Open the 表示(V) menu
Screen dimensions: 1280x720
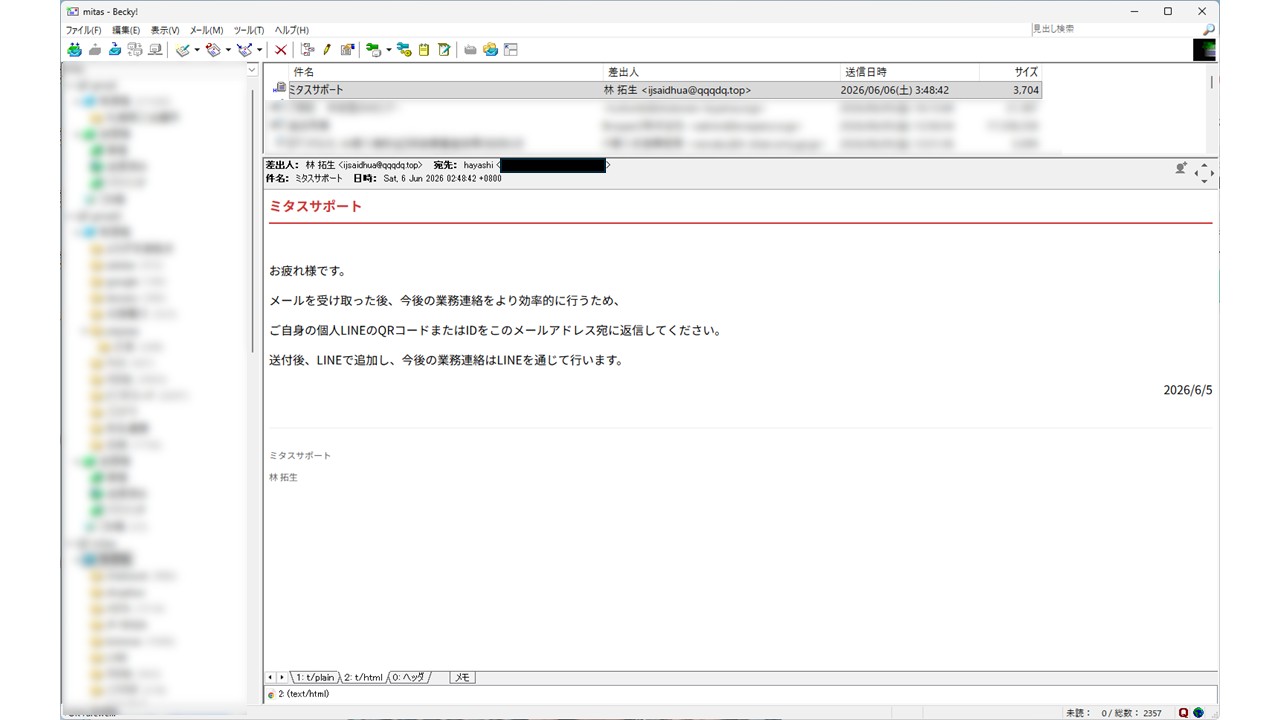coord(165,30)
